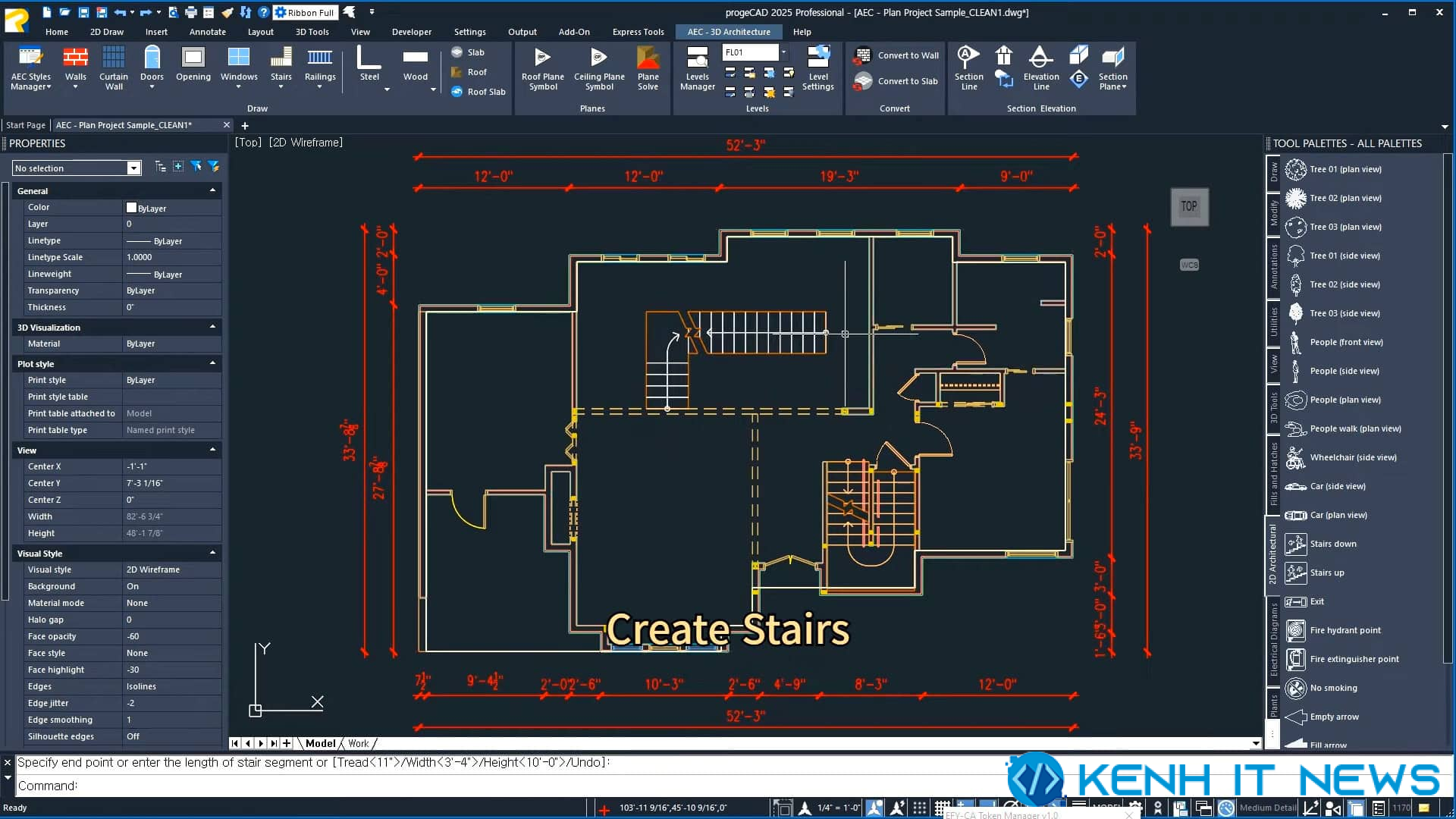
Task: Draw a Section Line
Action: 968,68
